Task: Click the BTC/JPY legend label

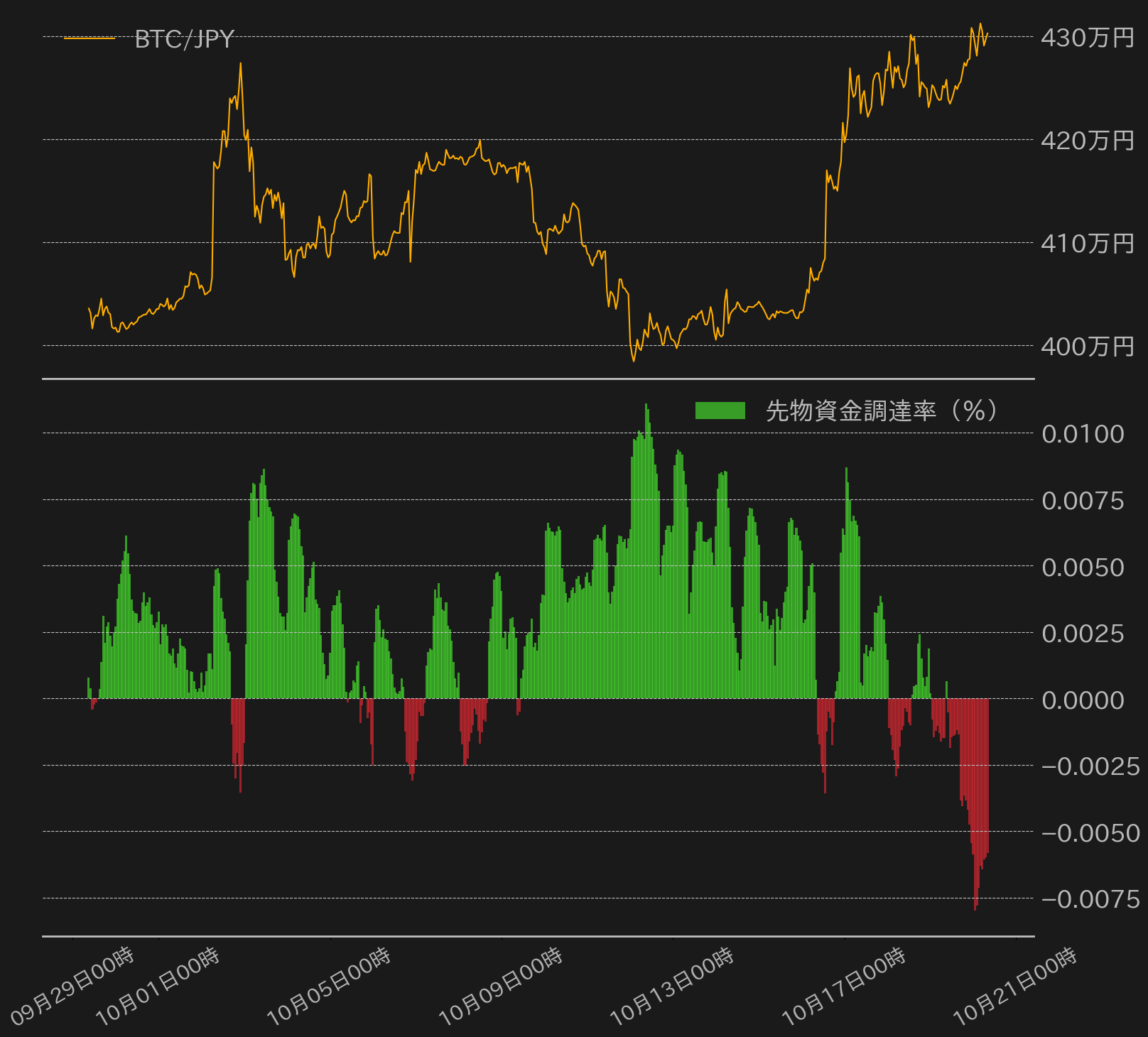Action: point(184,39)
